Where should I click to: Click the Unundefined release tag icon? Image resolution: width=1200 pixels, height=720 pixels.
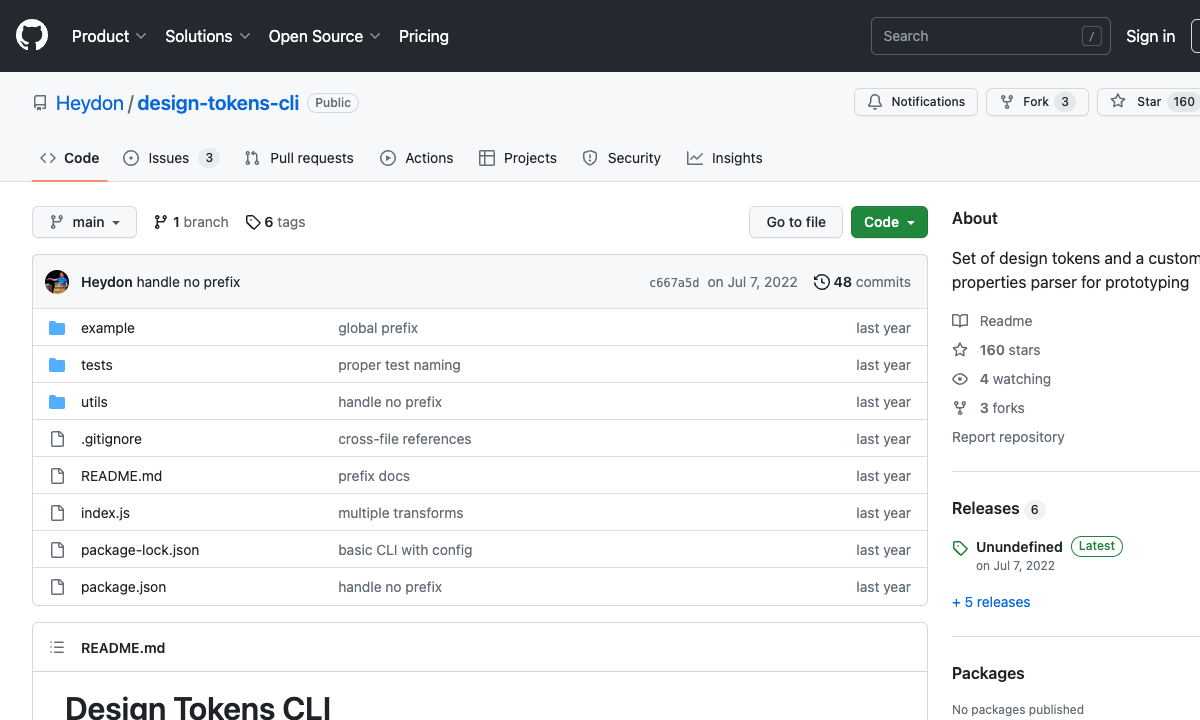point(959,547)
